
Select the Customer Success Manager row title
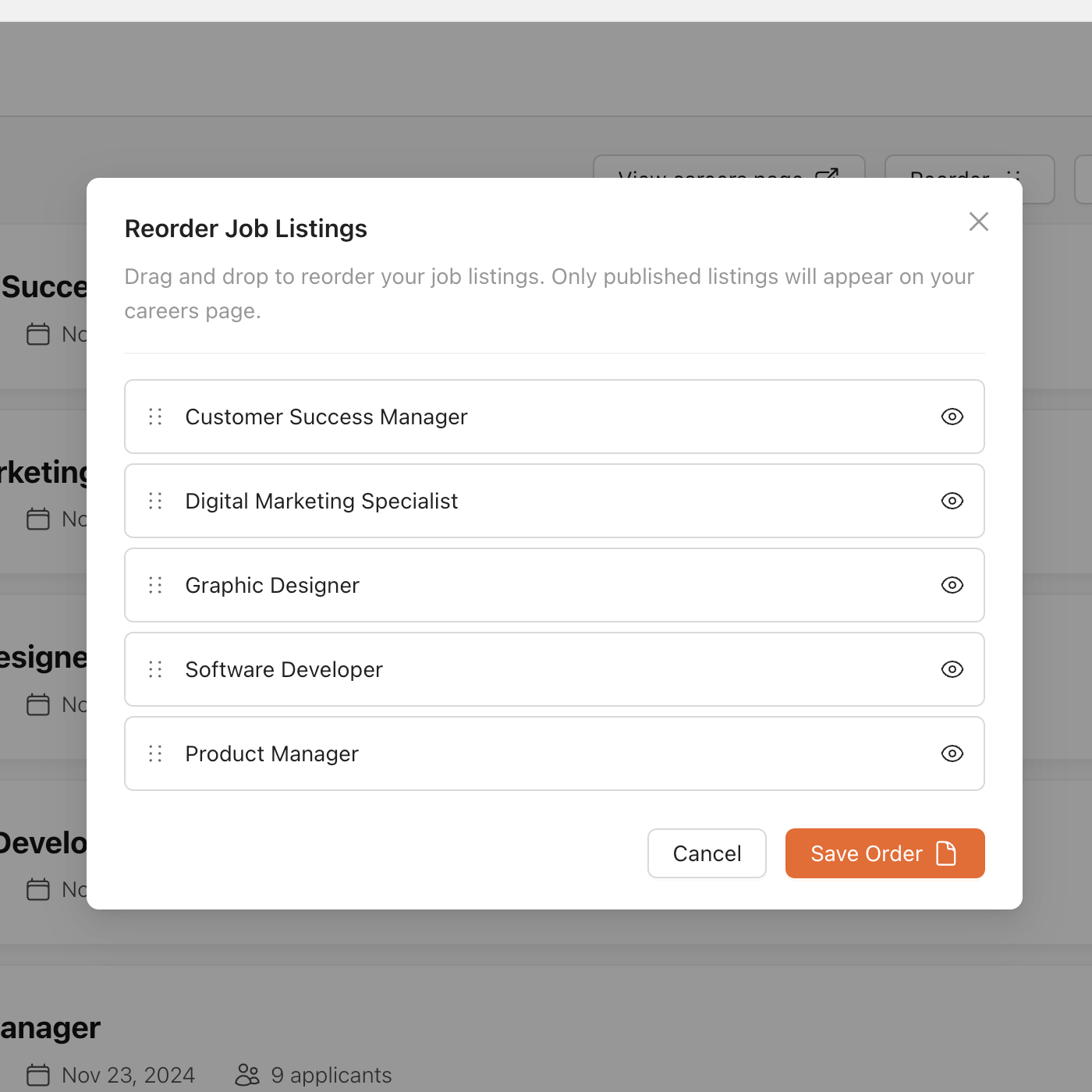pyautogui.click(x=326, y=417)
